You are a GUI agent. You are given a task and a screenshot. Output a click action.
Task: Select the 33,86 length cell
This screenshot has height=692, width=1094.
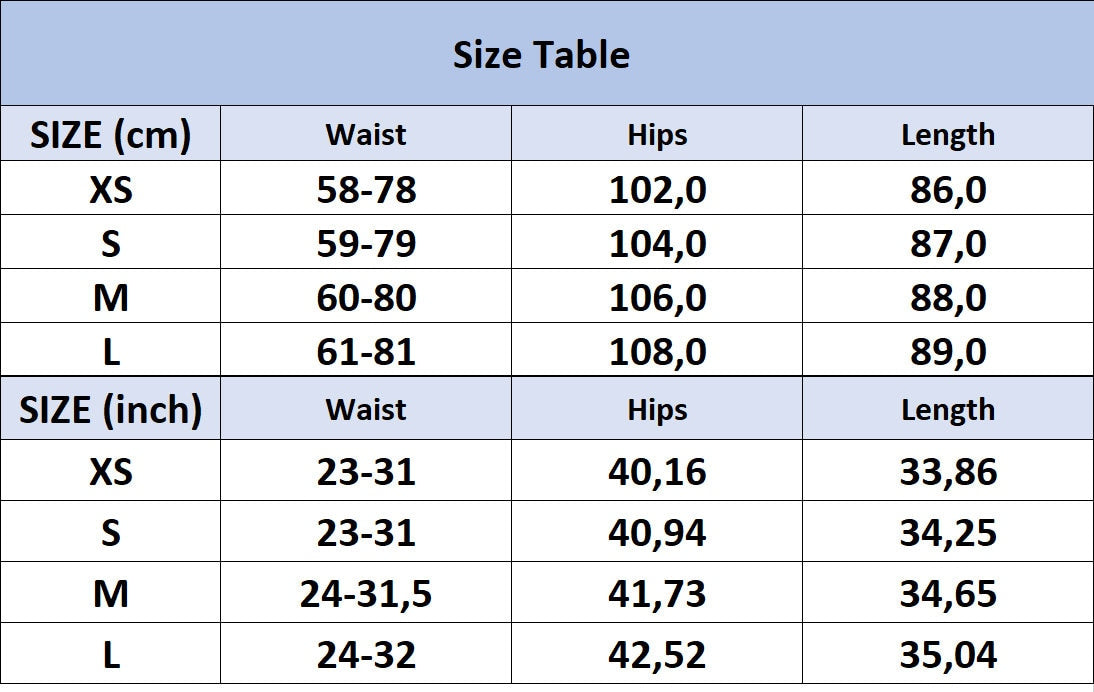(x=947, y=471)
